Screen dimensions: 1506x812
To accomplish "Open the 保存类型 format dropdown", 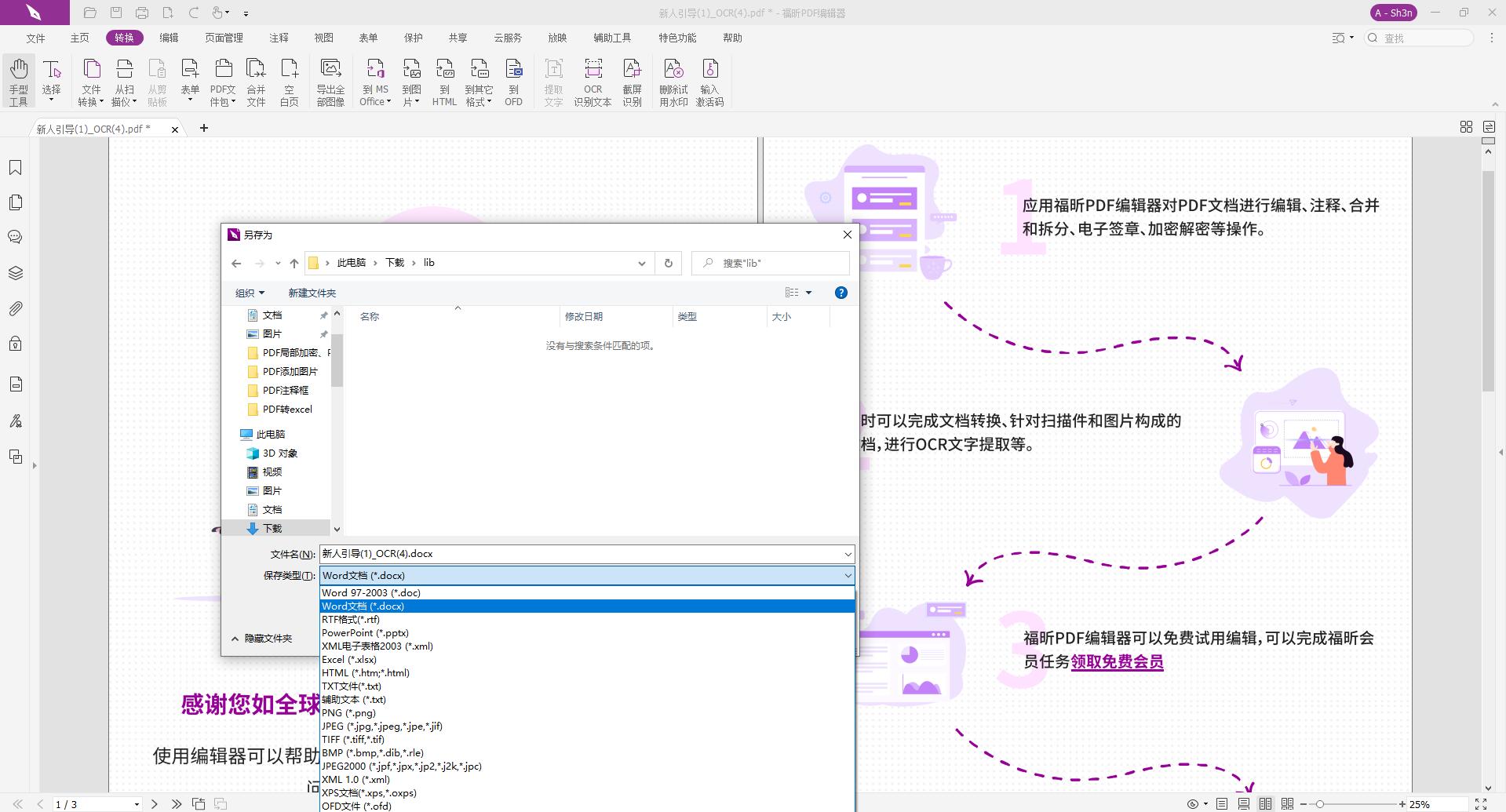I will [847, 575].
